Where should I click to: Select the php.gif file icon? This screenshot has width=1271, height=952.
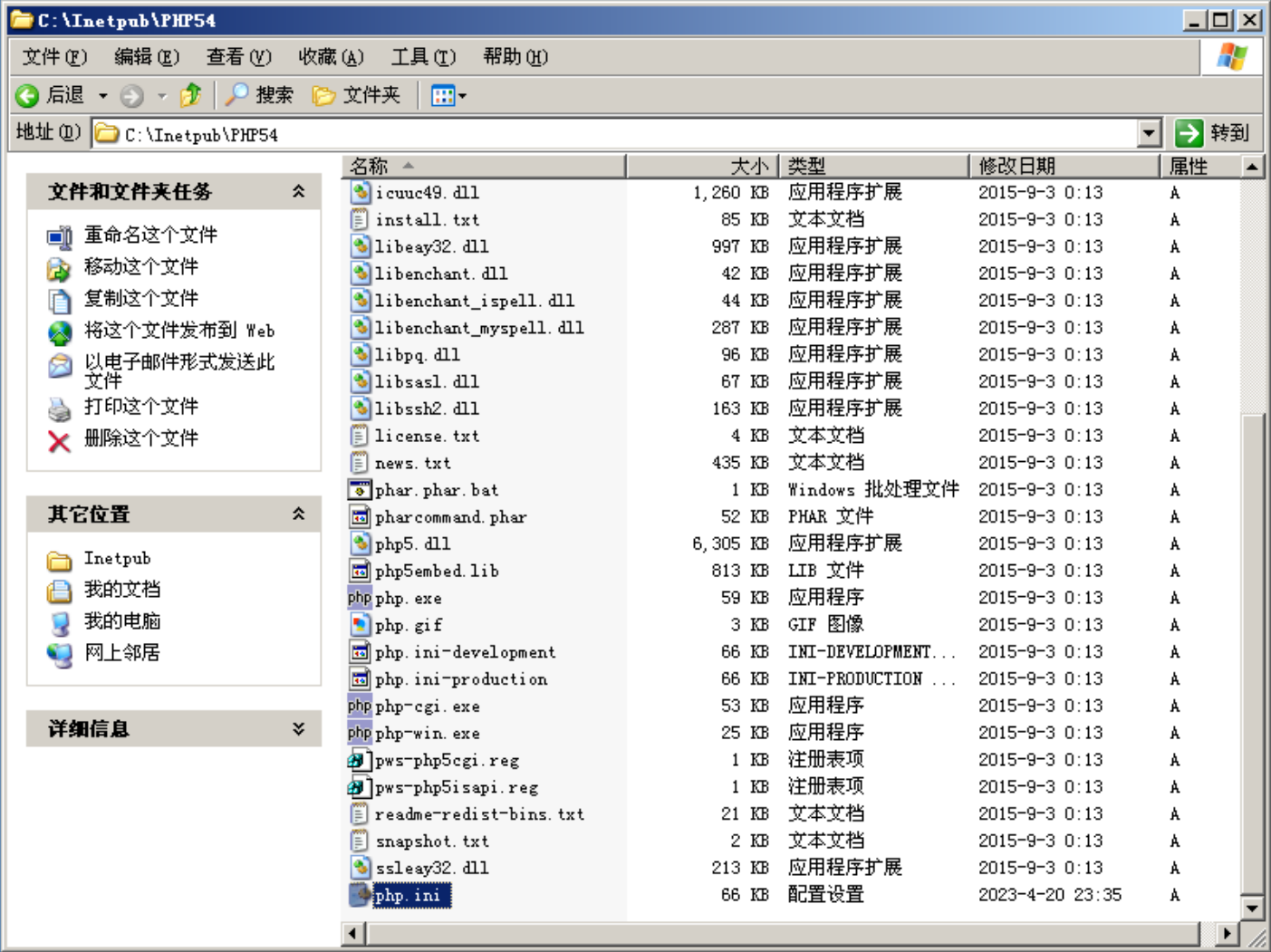point(360,625)
